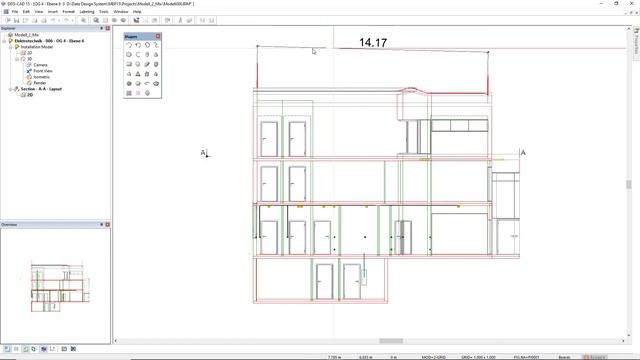Open the Window menu
The width and height of the screenshot is (640, 360).
(121, 12)
